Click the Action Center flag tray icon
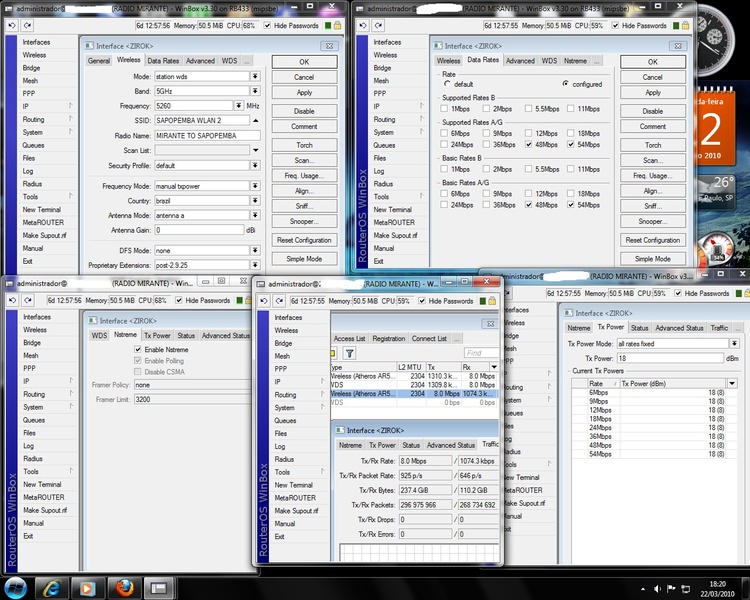This screenshot has height=600, width=750. pos(671,589)
